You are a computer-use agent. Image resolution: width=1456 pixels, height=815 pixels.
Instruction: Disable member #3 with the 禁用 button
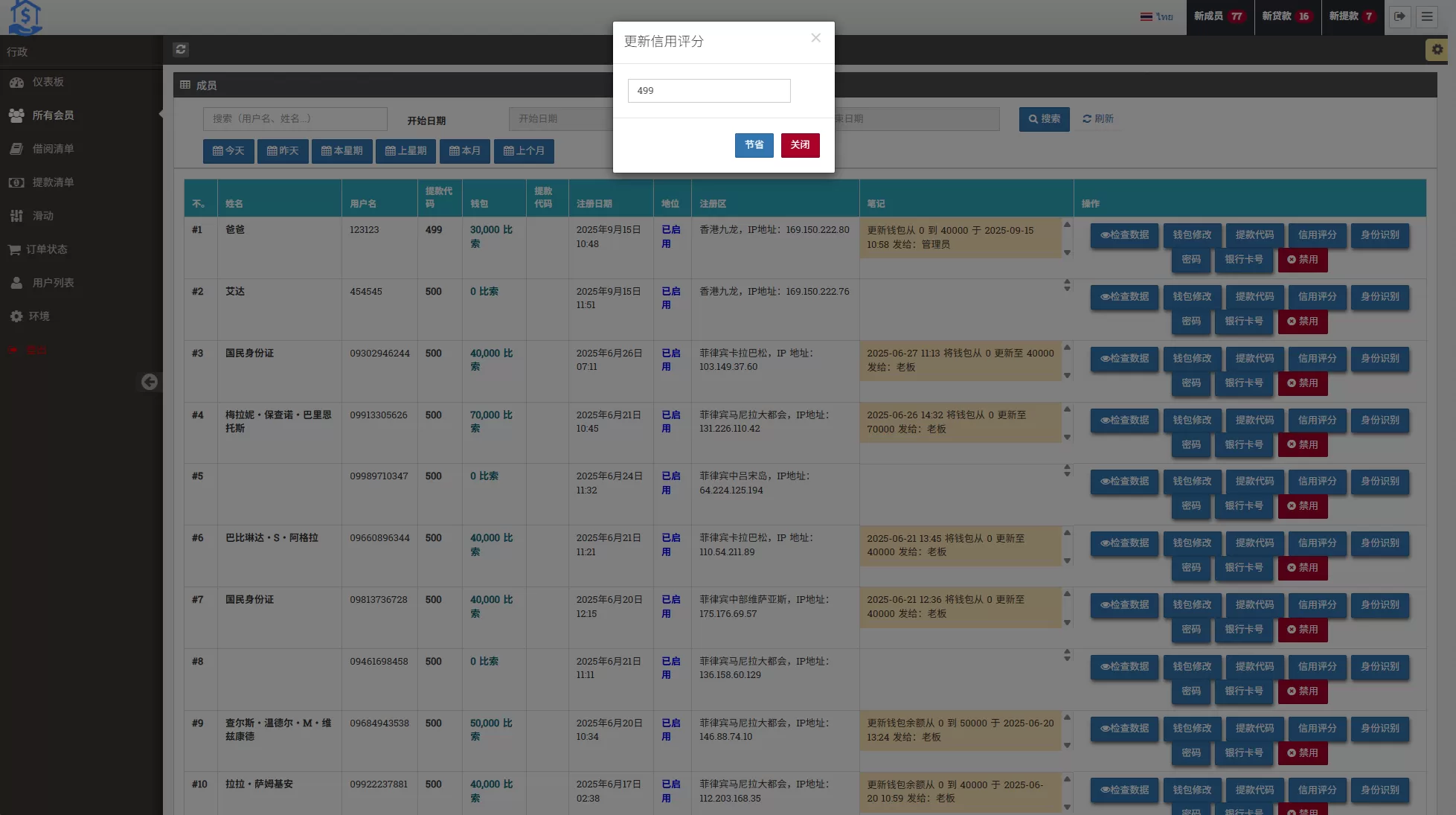point(1302,383)
